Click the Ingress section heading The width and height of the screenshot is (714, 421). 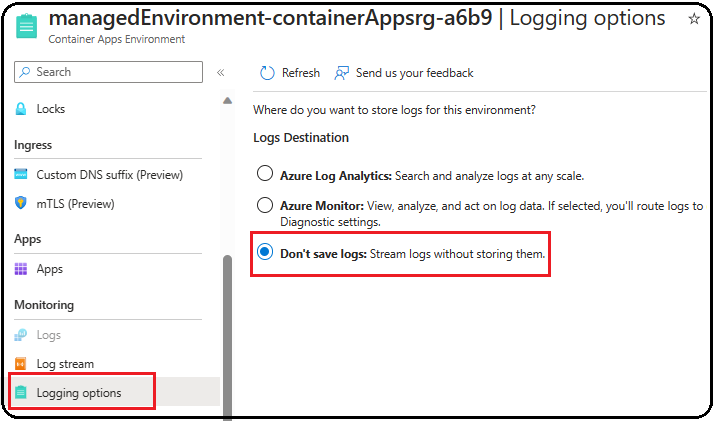click(x=33, y=145)
